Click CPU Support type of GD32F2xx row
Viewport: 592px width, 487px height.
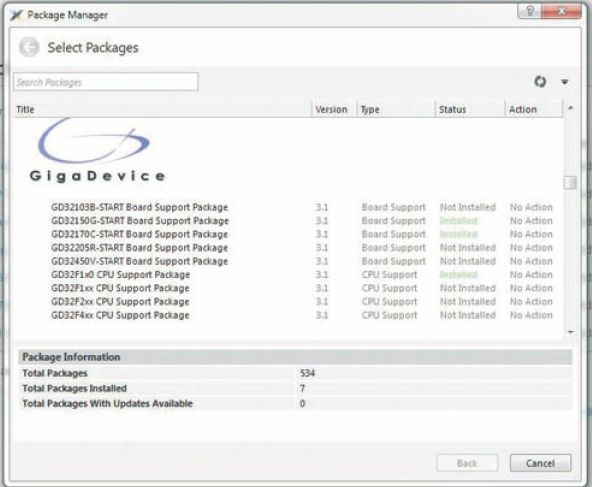(390, 302)
